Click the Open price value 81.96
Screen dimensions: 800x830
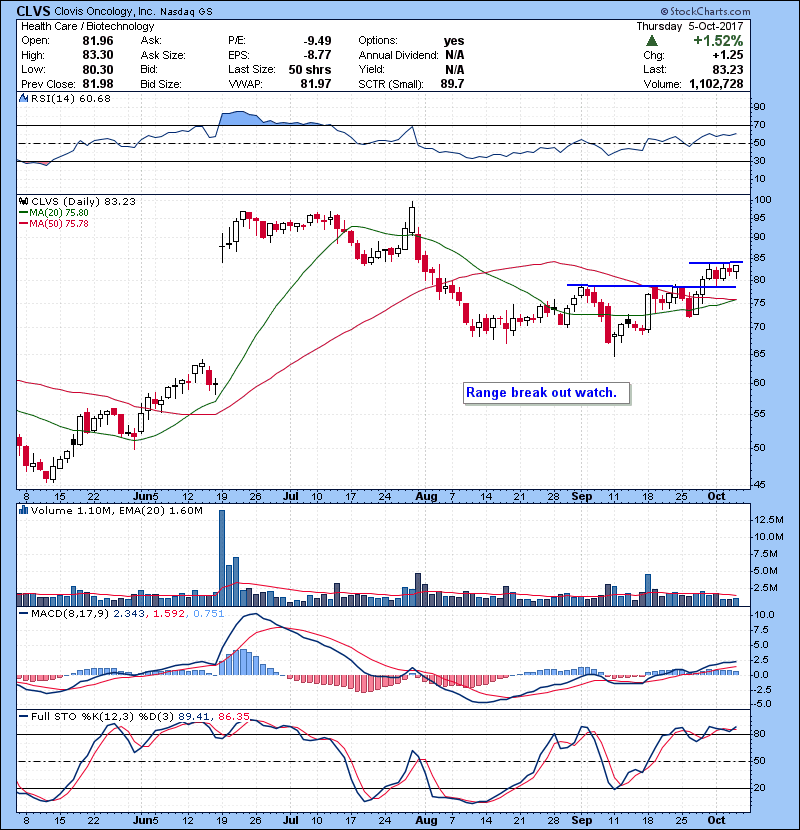[98, 41]
